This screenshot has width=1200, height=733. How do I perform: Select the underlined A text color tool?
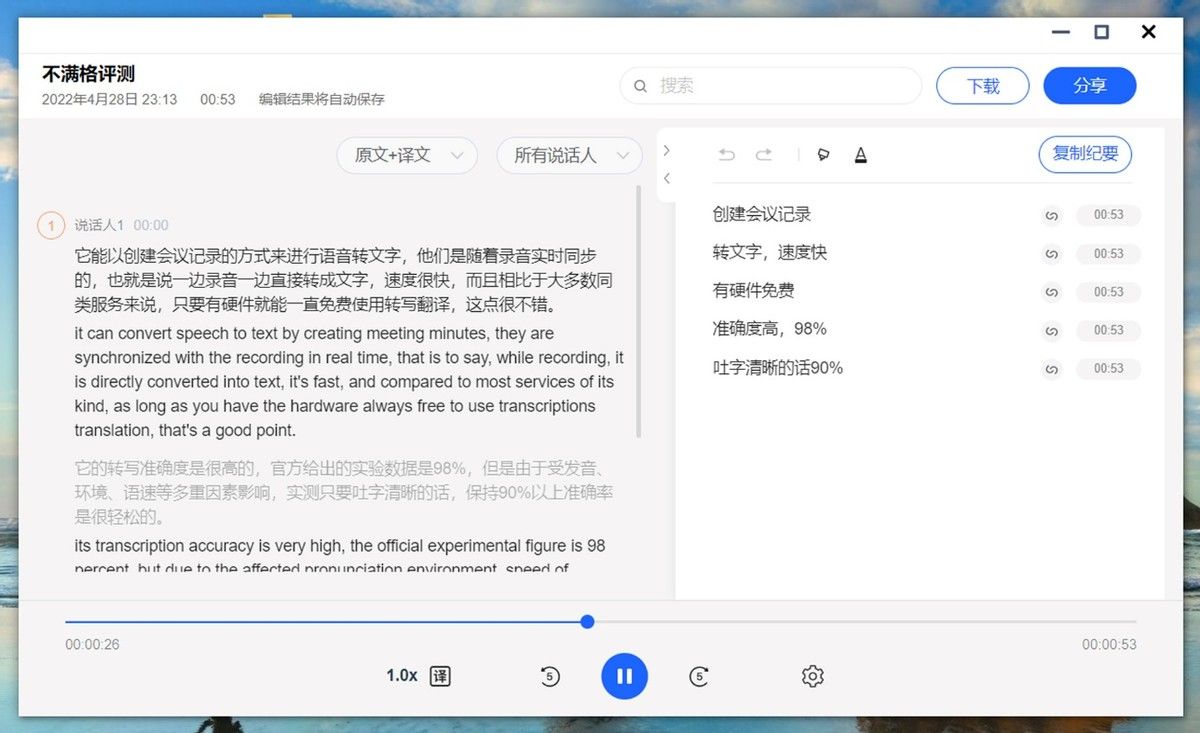click(861, 155)
